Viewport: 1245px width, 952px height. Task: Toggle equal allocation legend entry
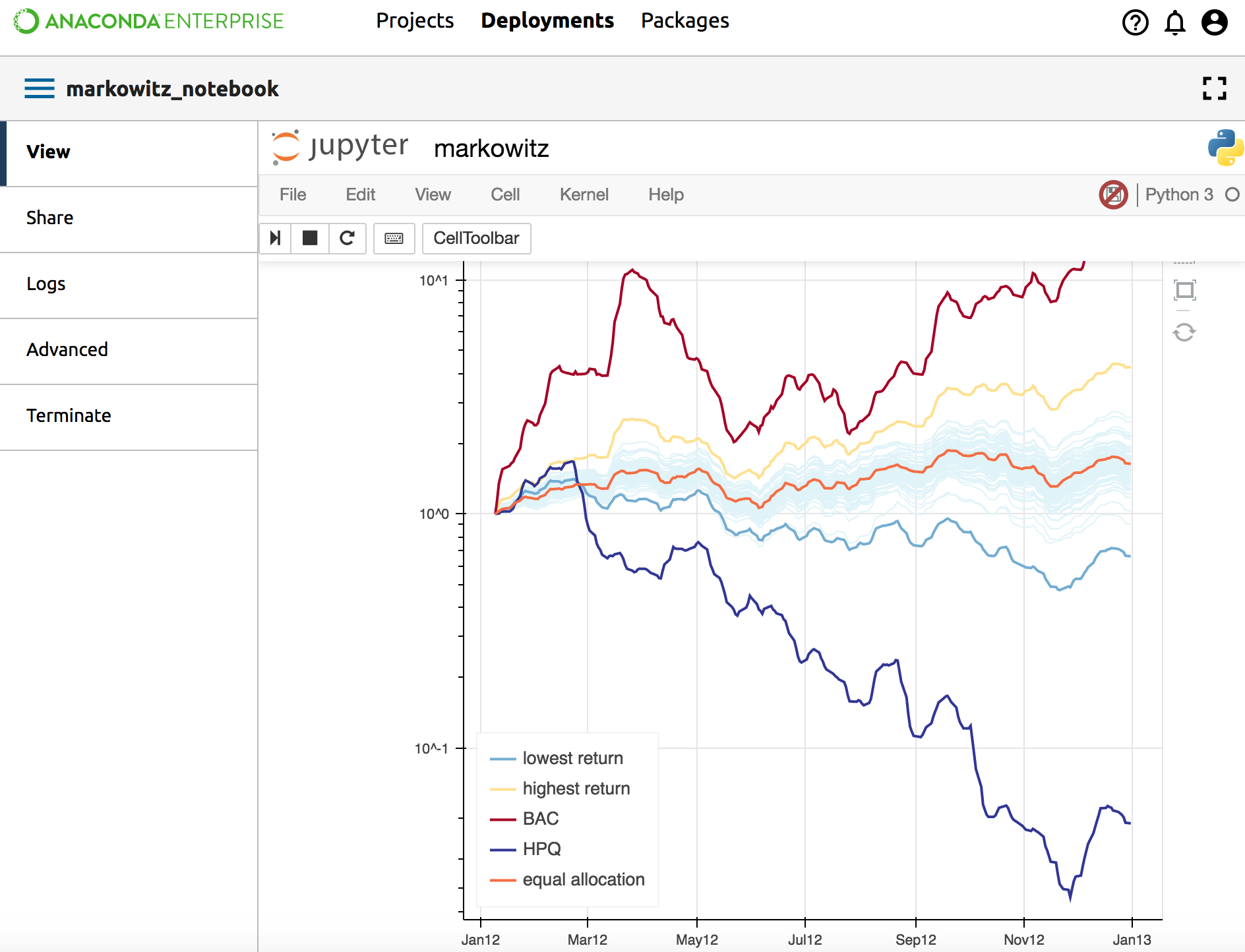583,879
